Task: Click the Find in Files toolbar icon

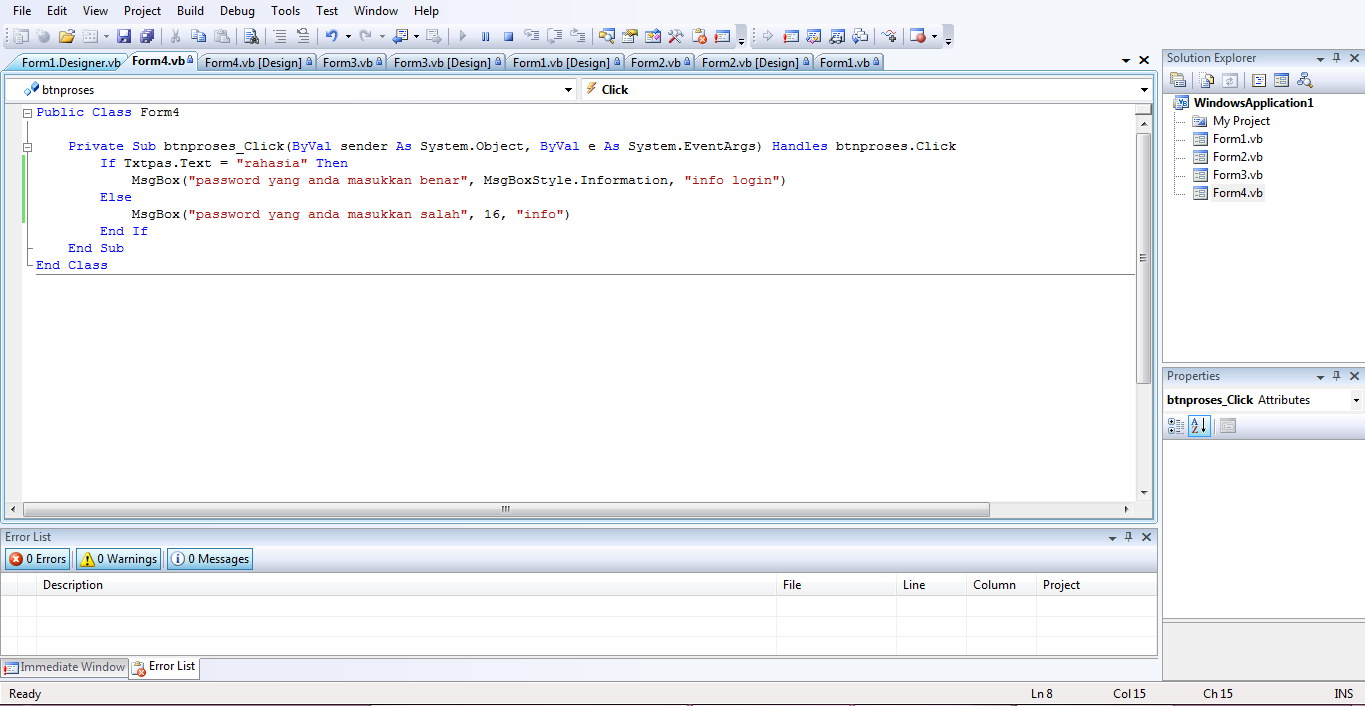Action: (x=253, y=36)
